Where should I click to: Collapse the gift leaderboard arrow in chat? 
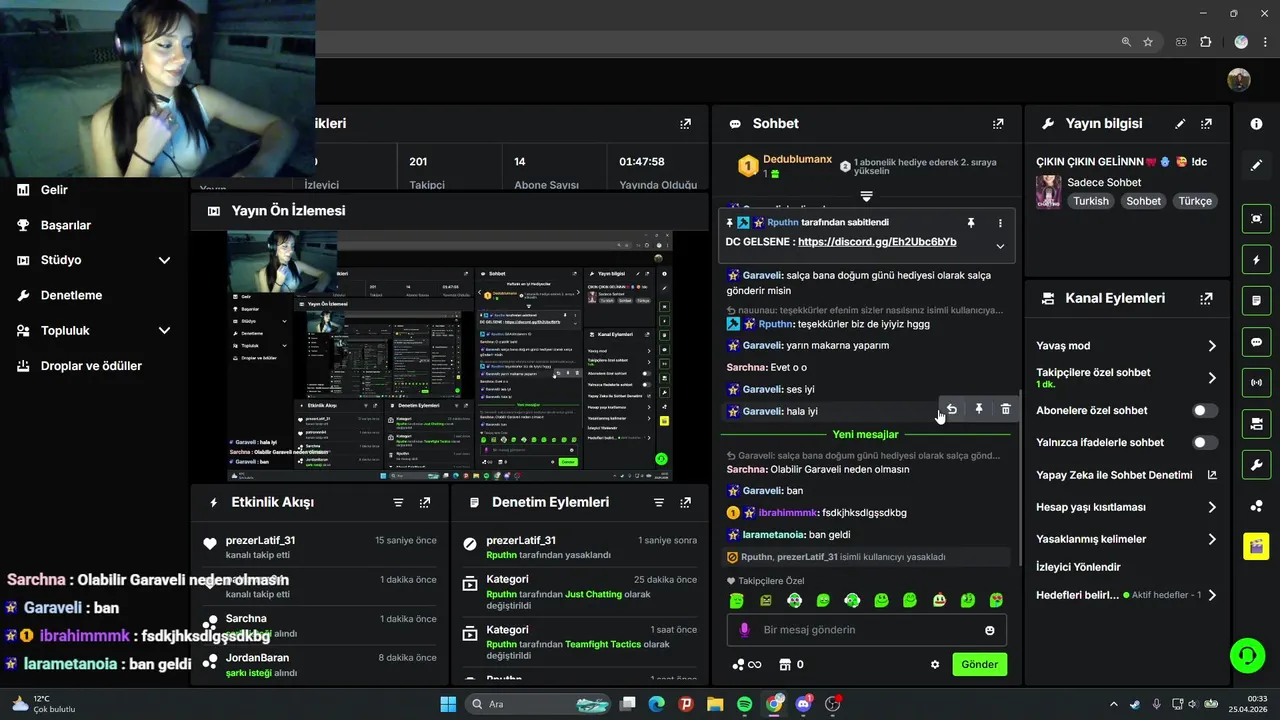[x=867, y=196]
